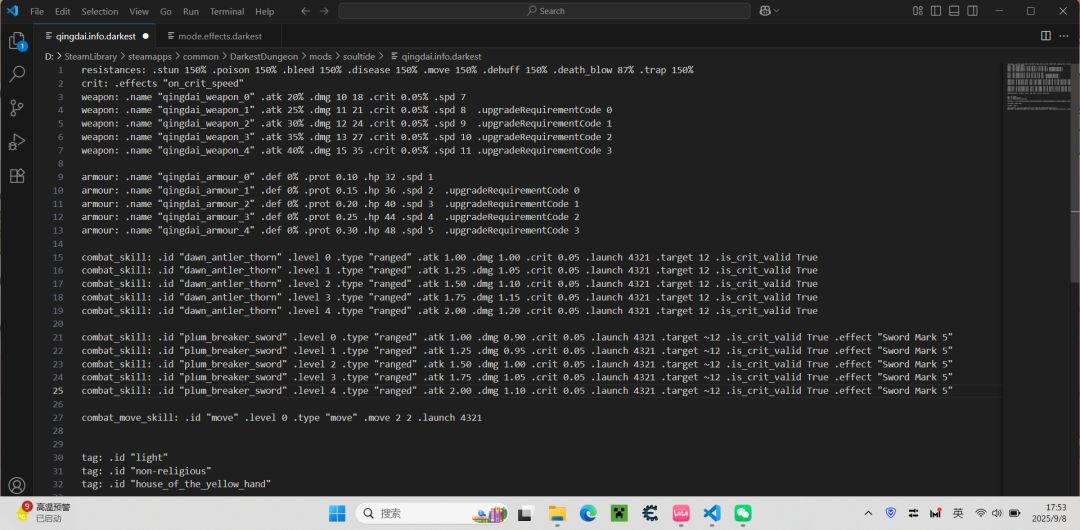The height and width of the screenshot is (530, 1080).
Task: Open Task View on taskbar
Action: [x=526, y=513]
